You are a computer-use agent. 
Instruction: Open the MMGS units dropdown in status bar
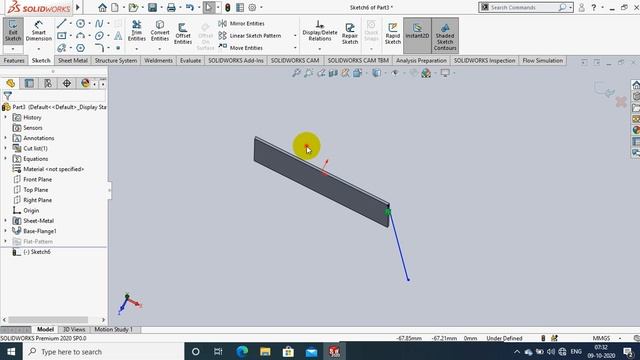(x=620, y=338)
